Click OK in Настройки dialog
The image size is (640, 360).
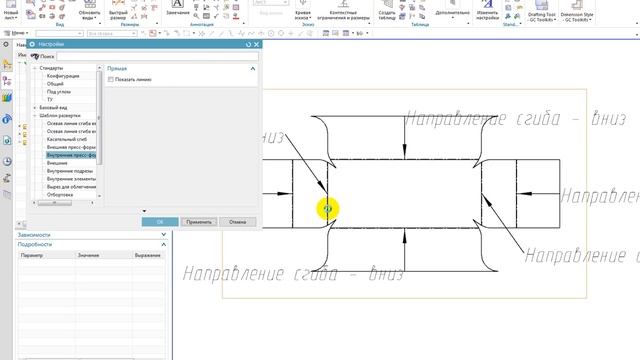coord(160,222)
